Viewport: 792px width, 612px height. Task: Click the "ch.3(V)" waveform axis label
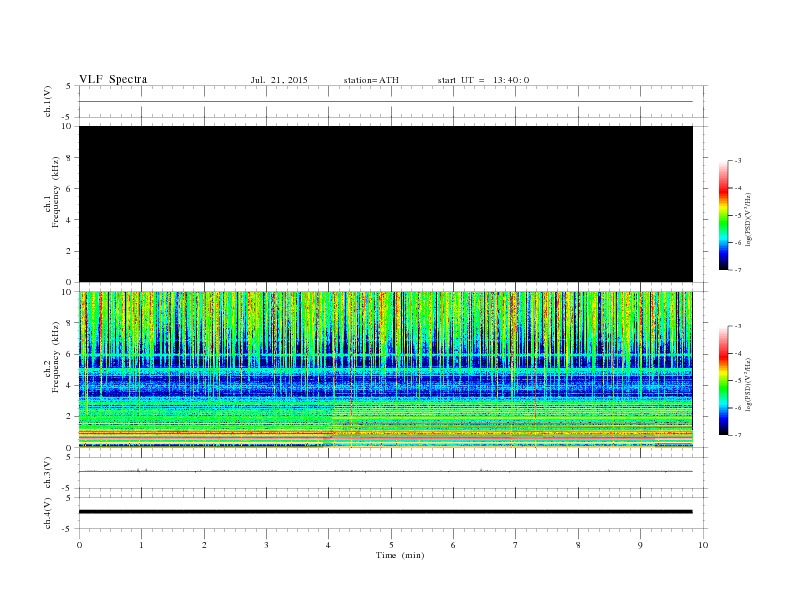point(48,473)
